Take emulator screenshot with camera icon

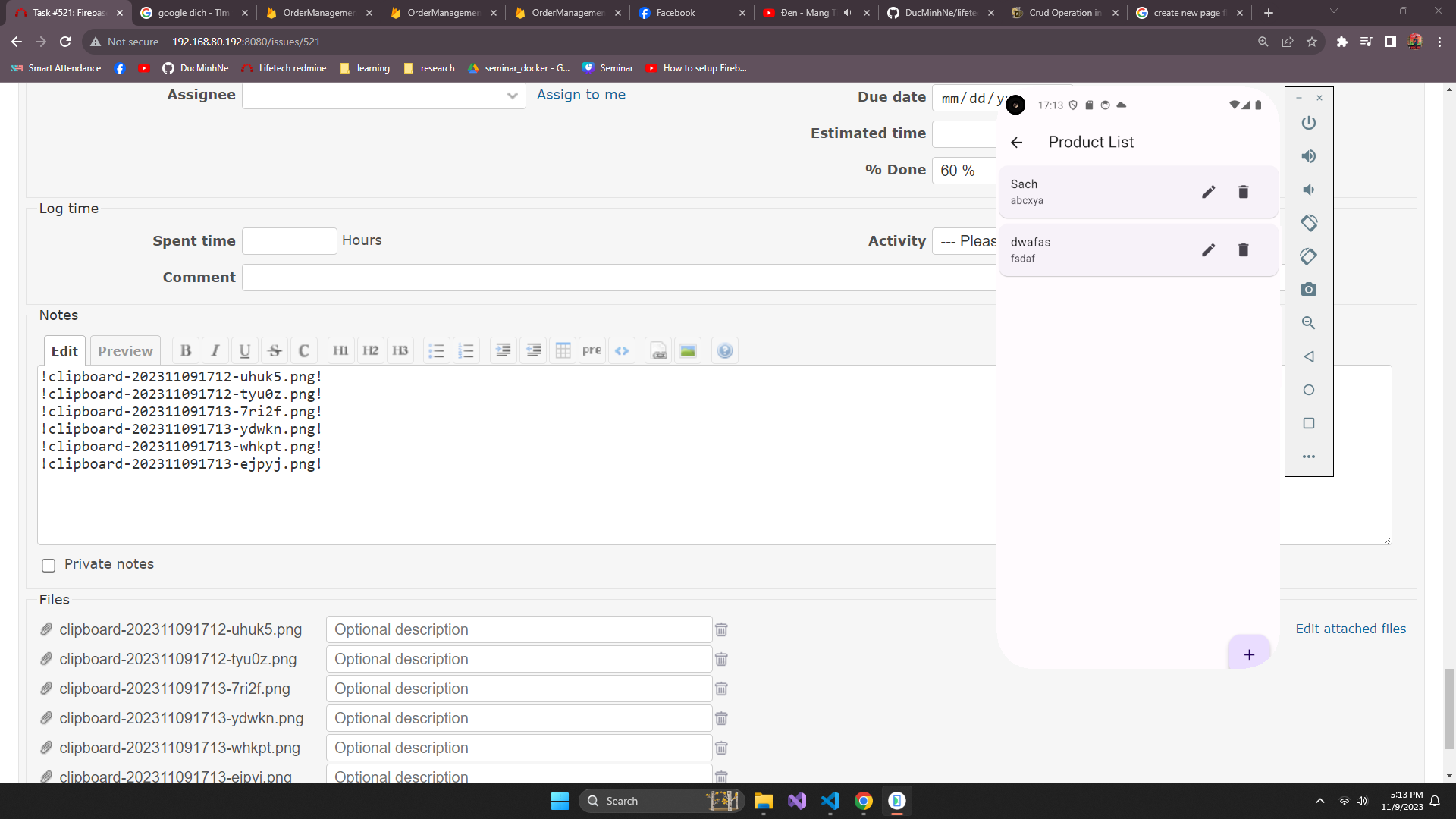(1308, 290)
